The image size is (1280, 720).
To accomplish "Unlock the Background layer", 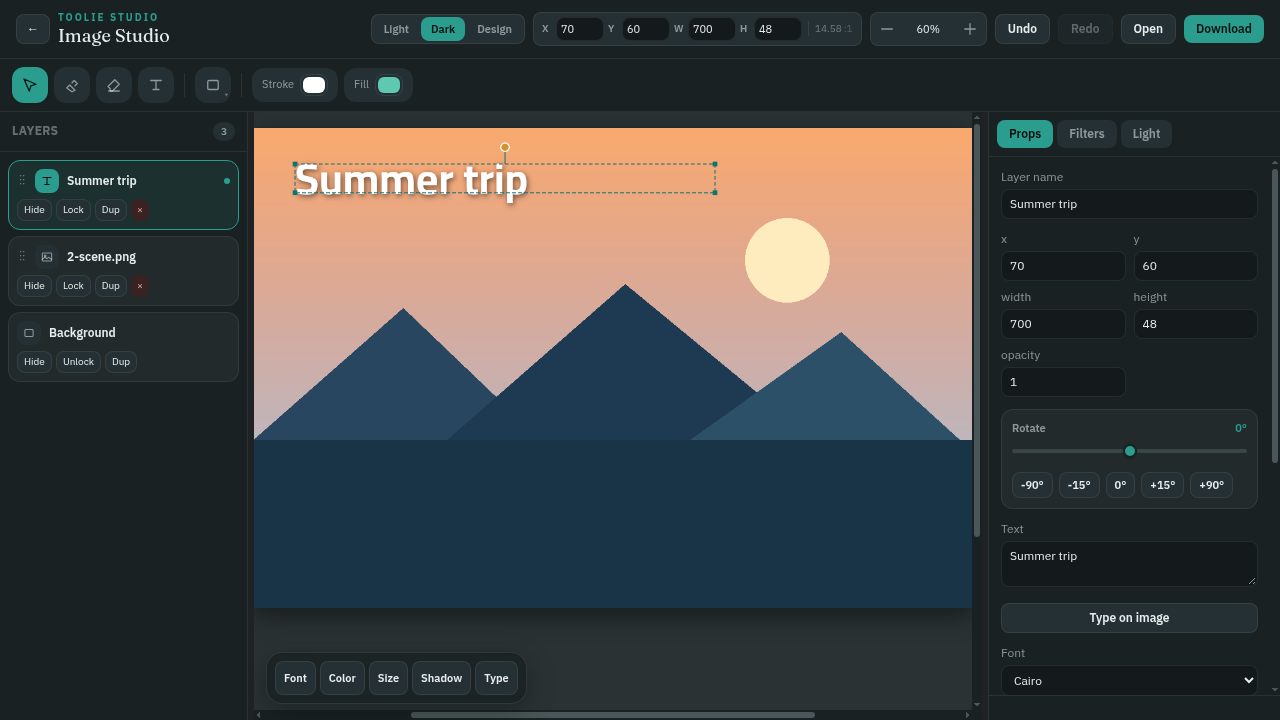I will click(78, 362).
